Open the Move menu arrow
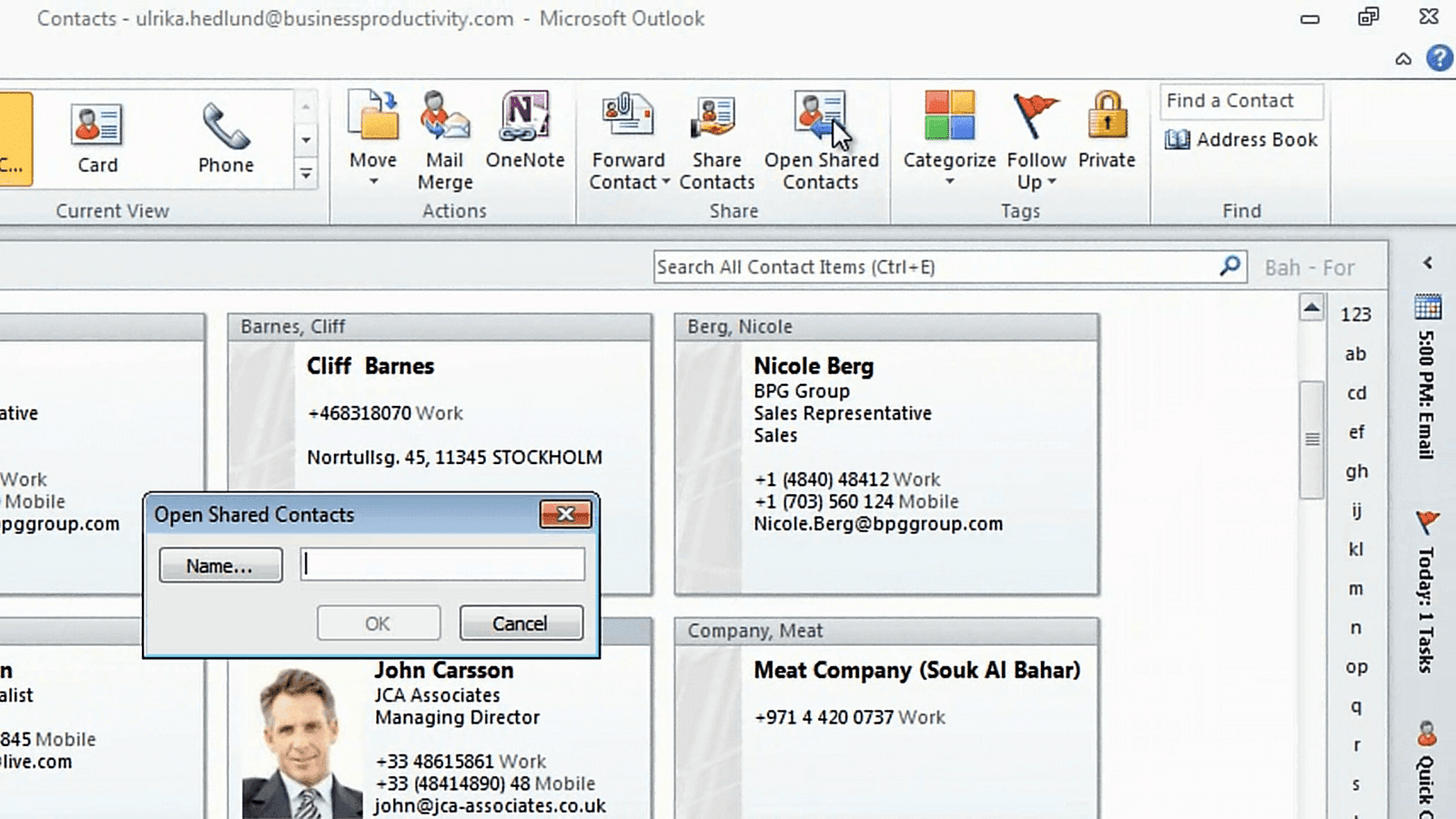1456x819 pixels. [373, 182]
